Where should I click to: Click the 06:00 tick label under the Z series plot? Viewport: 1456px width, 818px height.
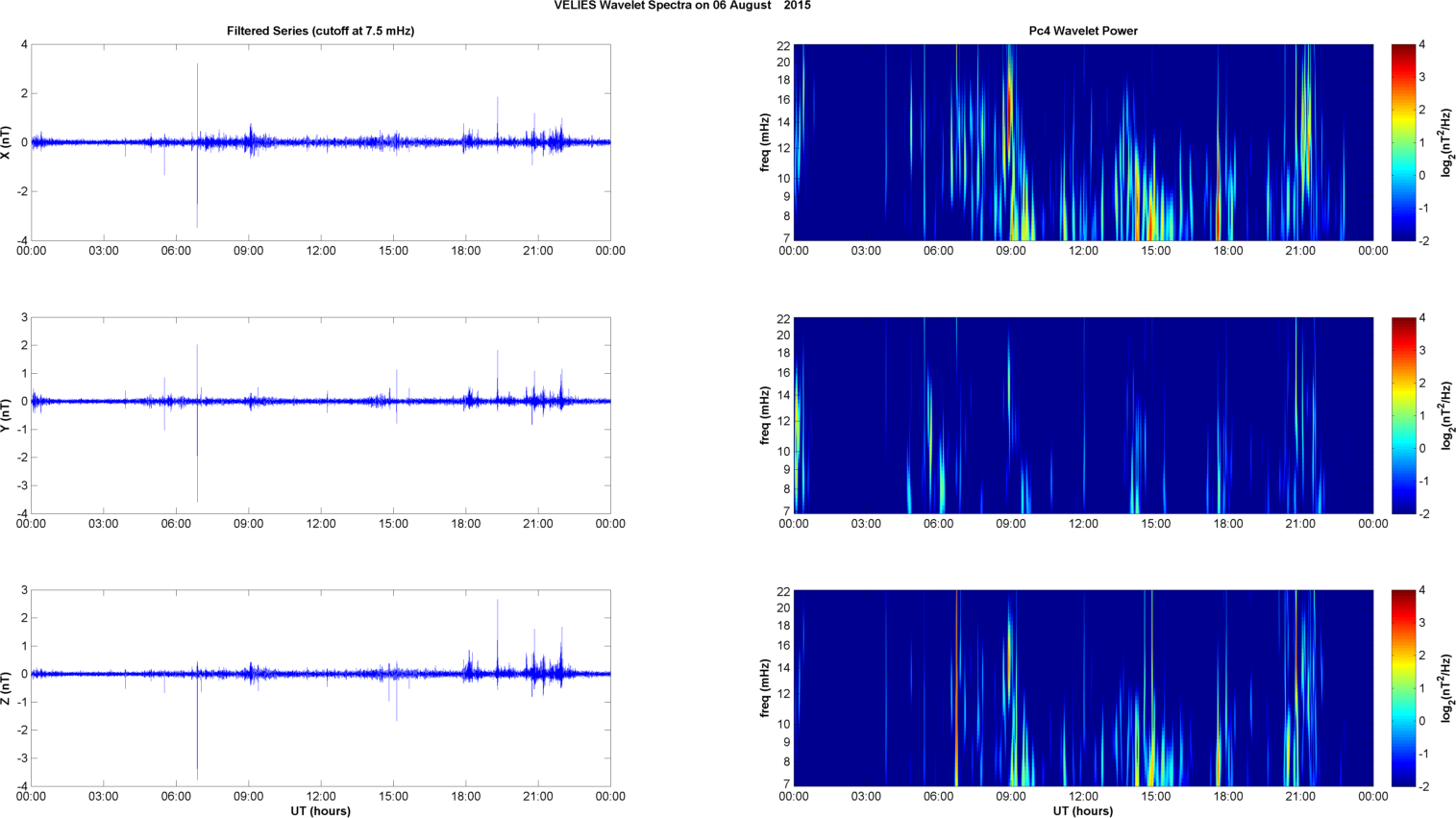pos(176,796)
